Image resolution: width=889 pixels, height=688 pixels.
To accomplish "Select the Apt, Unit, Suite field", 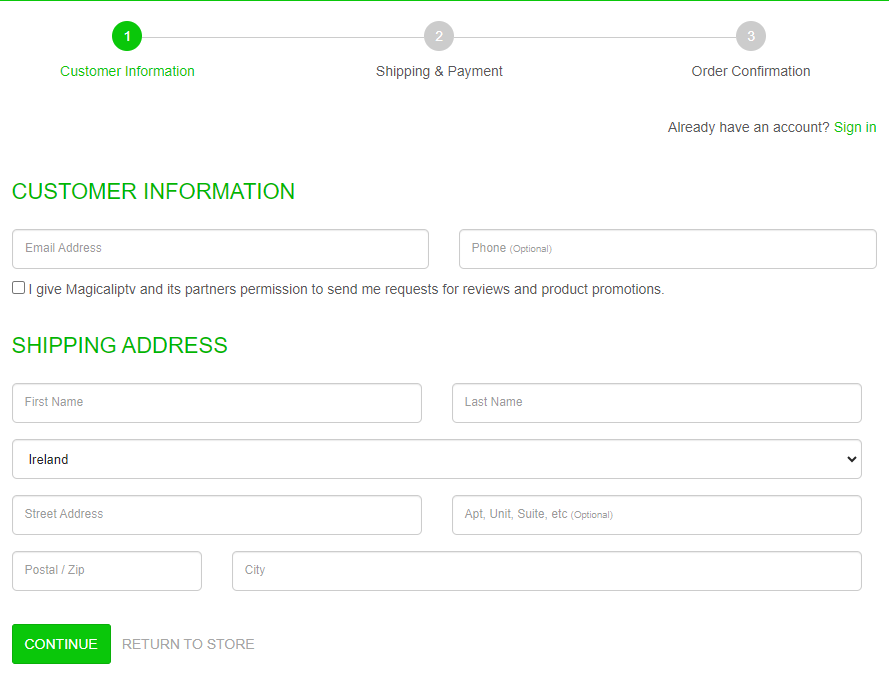I will pyautogui.click(x=656, y=515).
